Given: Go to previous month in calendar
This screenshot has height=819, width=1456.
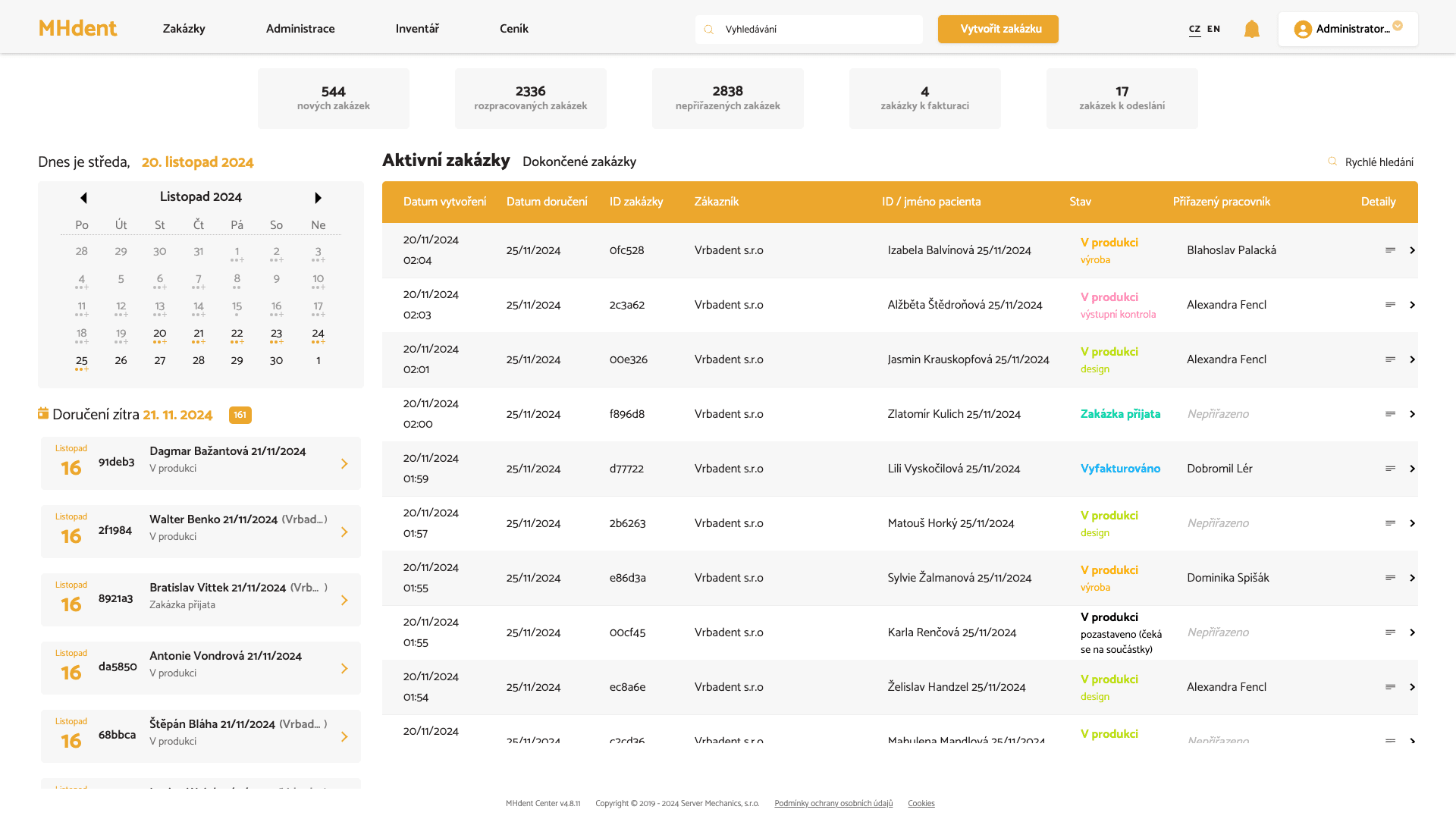Looking at the screenshot, I should click(x=83, y=198).
